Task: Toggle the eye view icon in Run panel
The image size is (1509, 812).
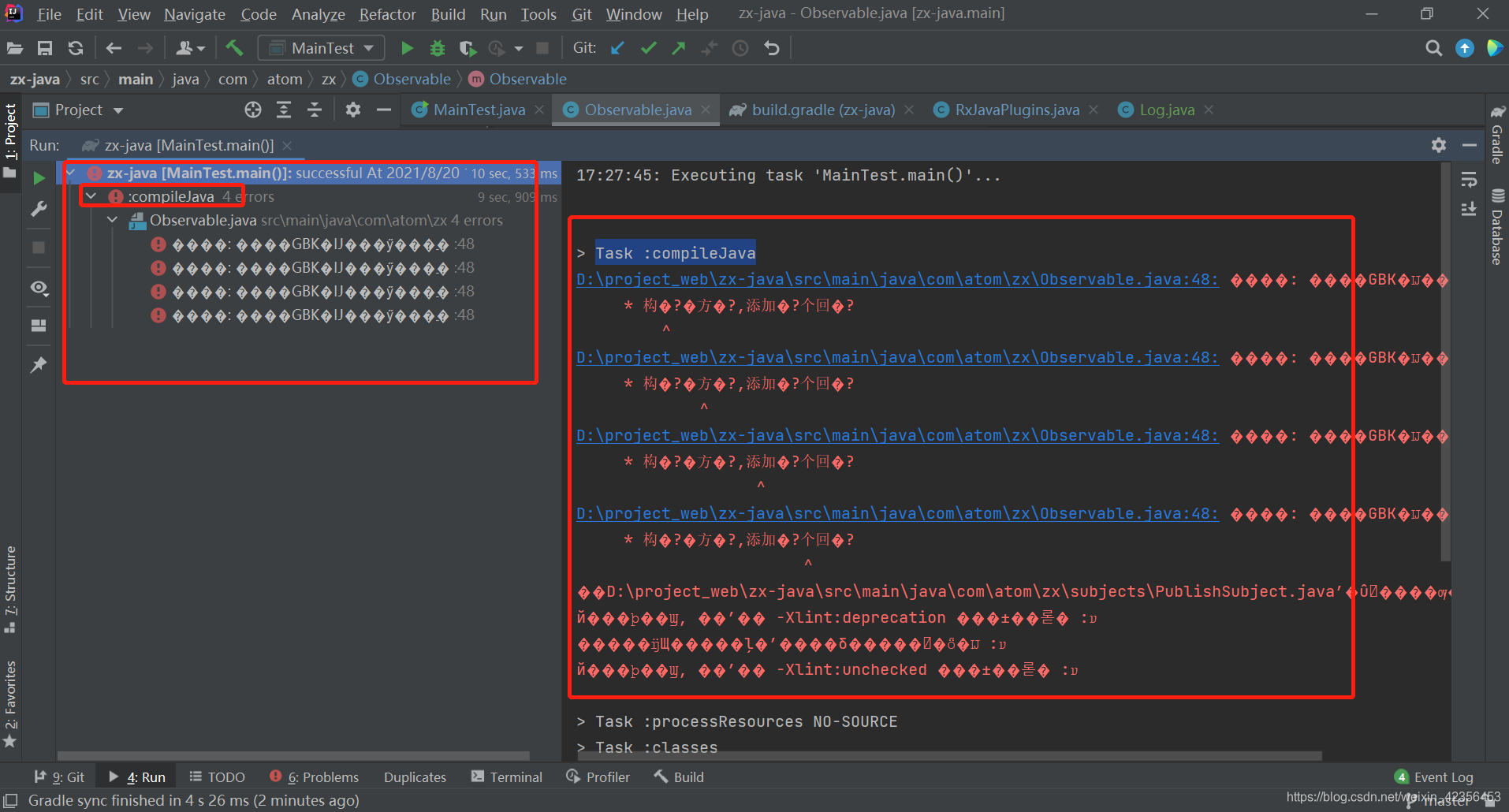Action: [x=39, y=288]
